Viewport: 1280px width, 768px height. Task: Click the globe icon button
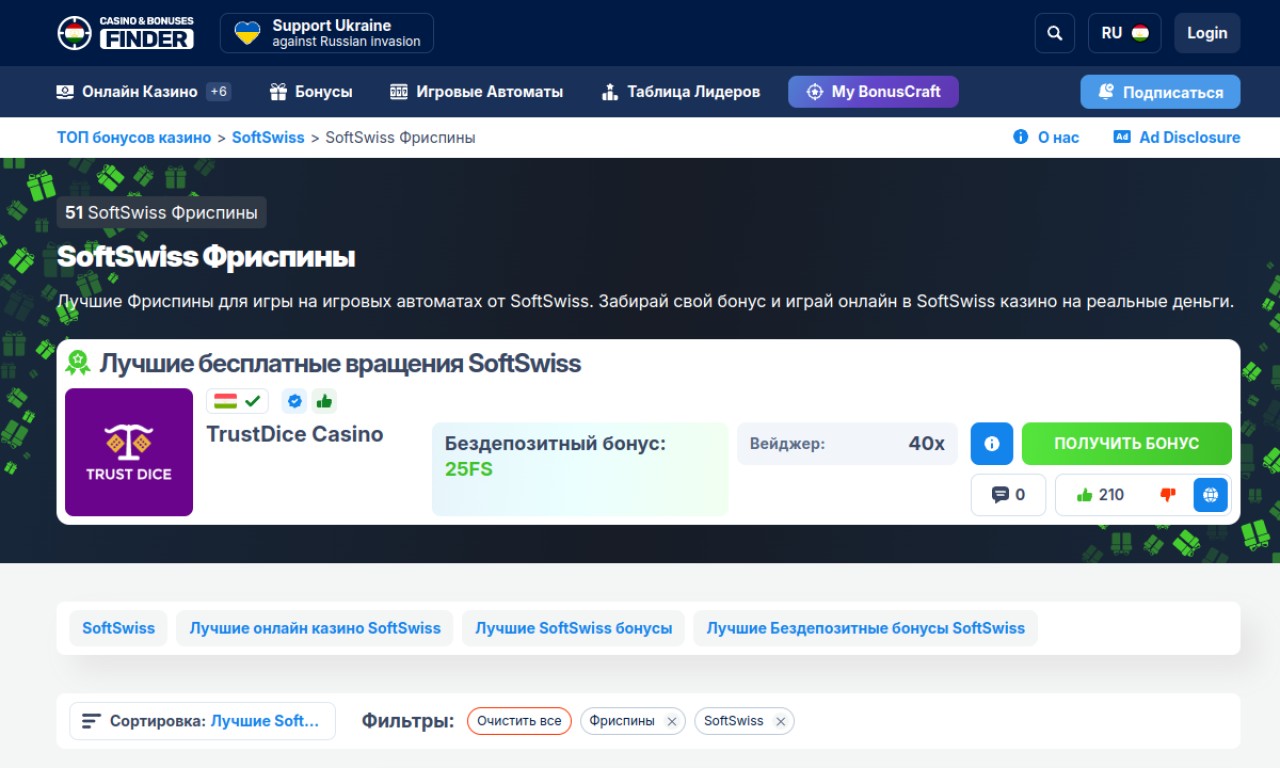pyautogui.click(x=1210, y=495)
